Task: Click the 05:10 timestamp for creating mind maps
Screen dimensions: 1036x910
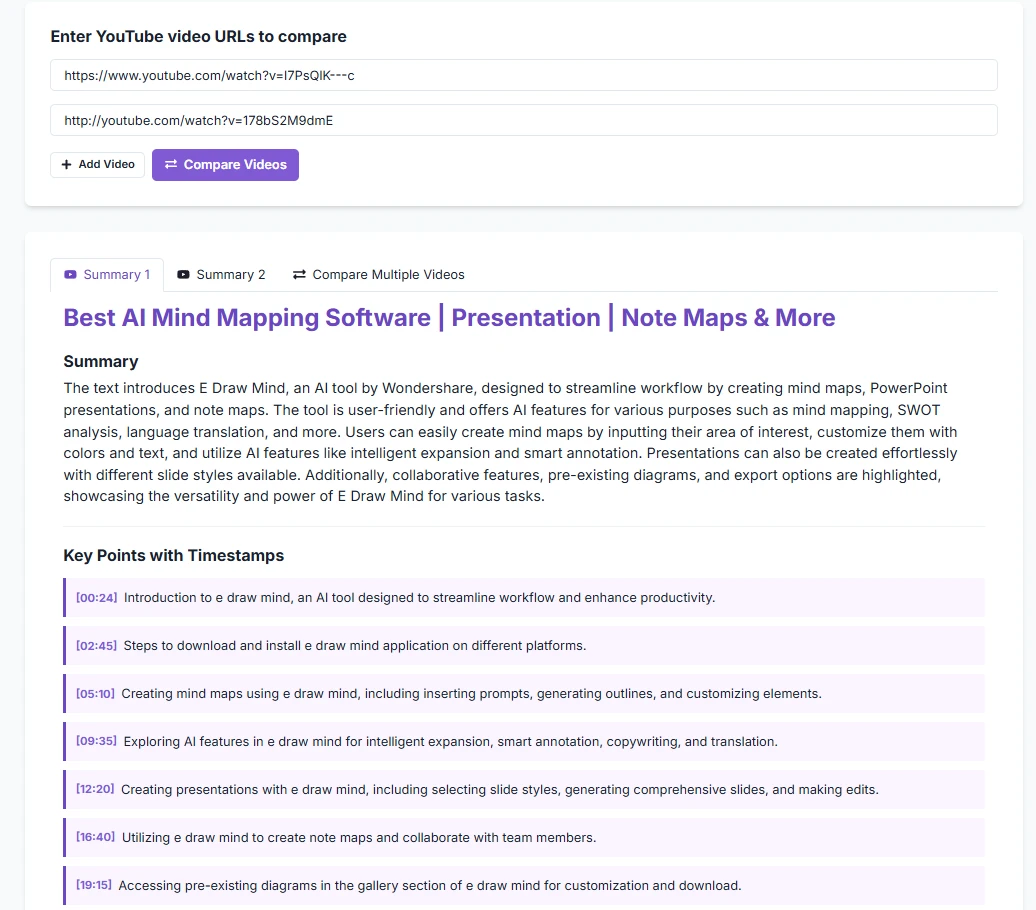Action: coord(95,694)
